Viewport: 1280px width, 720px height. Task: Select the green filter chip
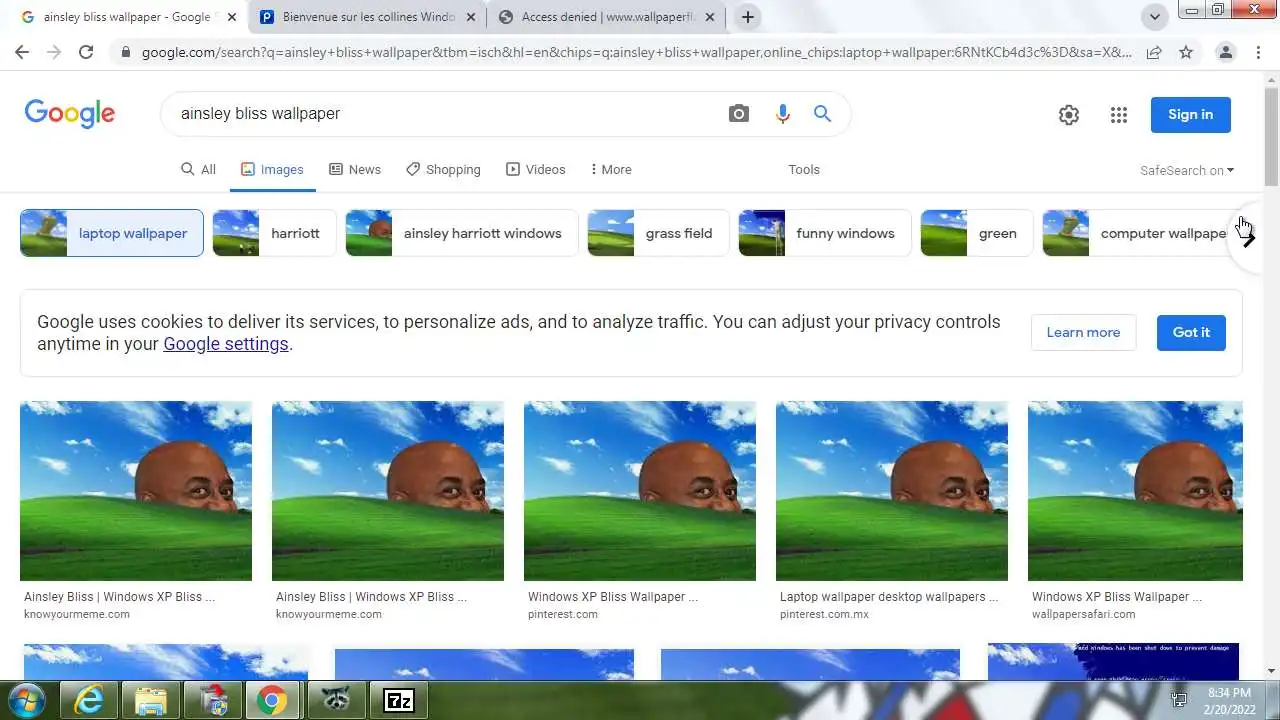(976, 233)
